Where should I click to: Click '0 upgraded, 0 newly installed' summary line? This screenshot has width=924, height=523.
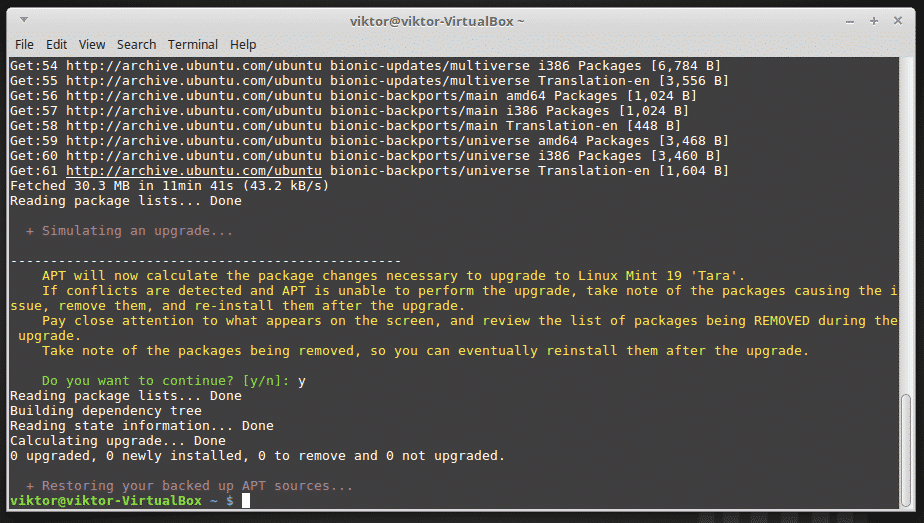point(258,456)
